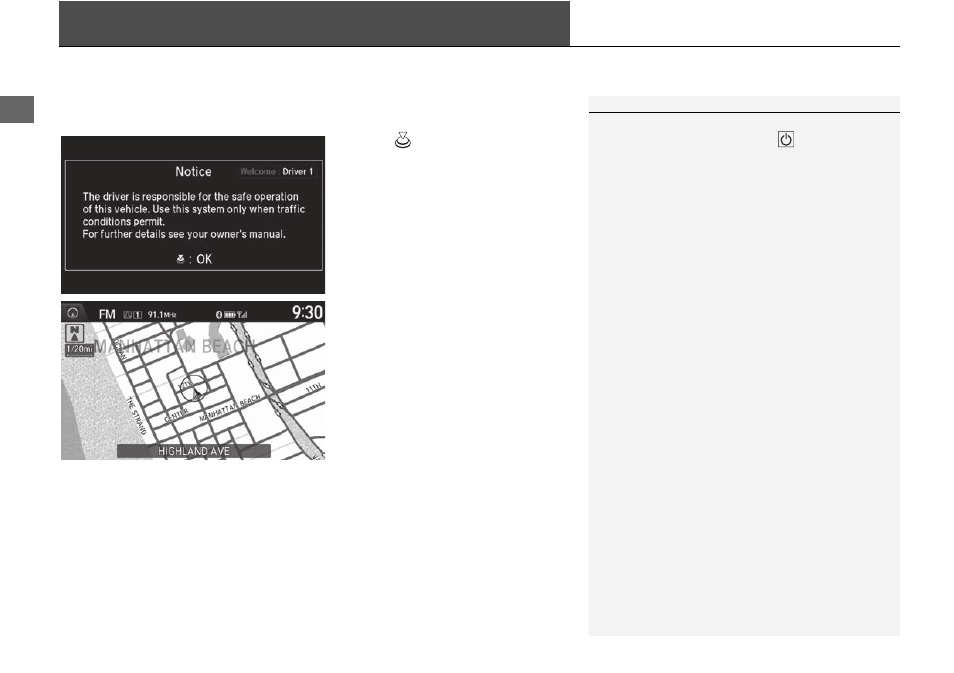Screen dimensions: 954x673
Task: Click the Welcome : Driver 1 label
Action: (276, 172)
